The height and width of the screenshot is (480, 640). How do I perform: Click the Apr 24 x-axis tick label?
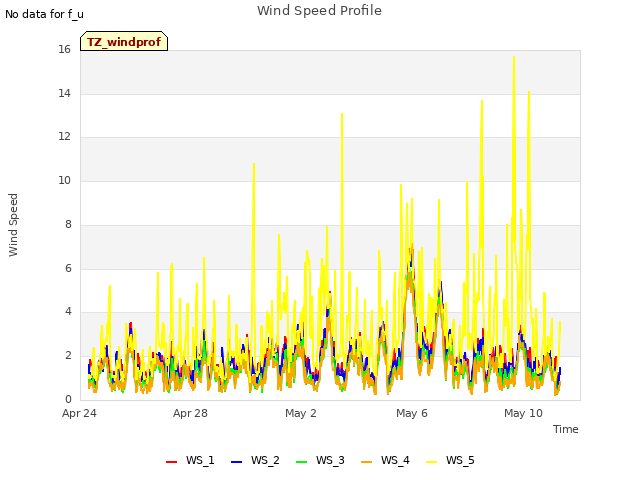[x=79, y=413]
